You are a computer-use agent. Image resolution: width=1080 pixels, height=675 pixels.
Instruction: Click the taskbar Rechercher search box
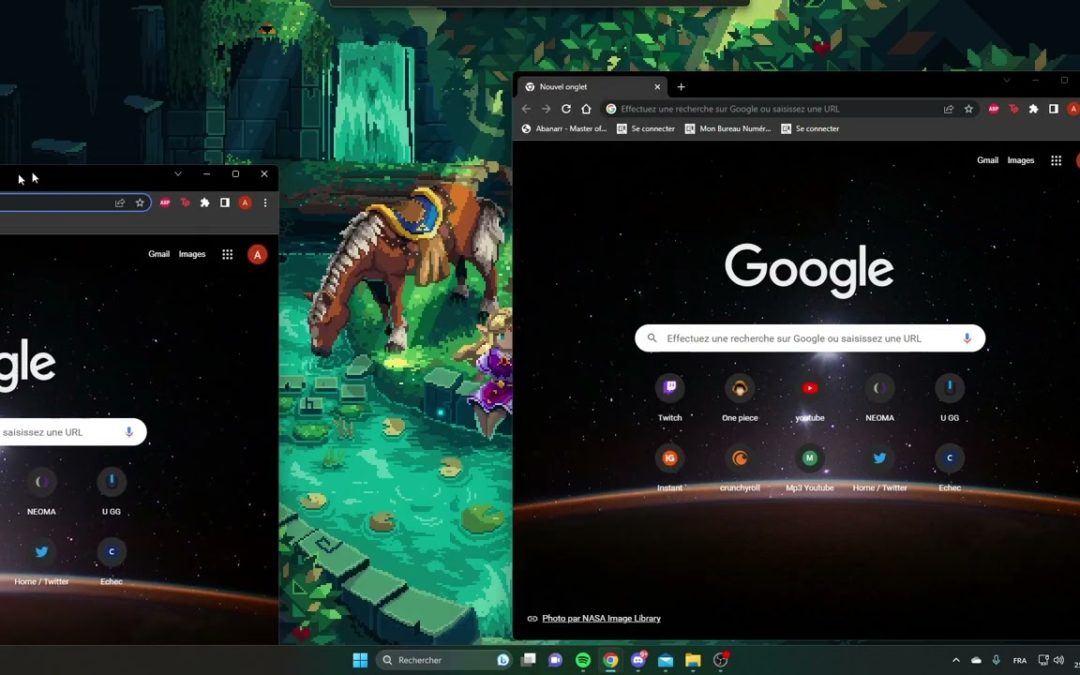click(x=445, y=660)
